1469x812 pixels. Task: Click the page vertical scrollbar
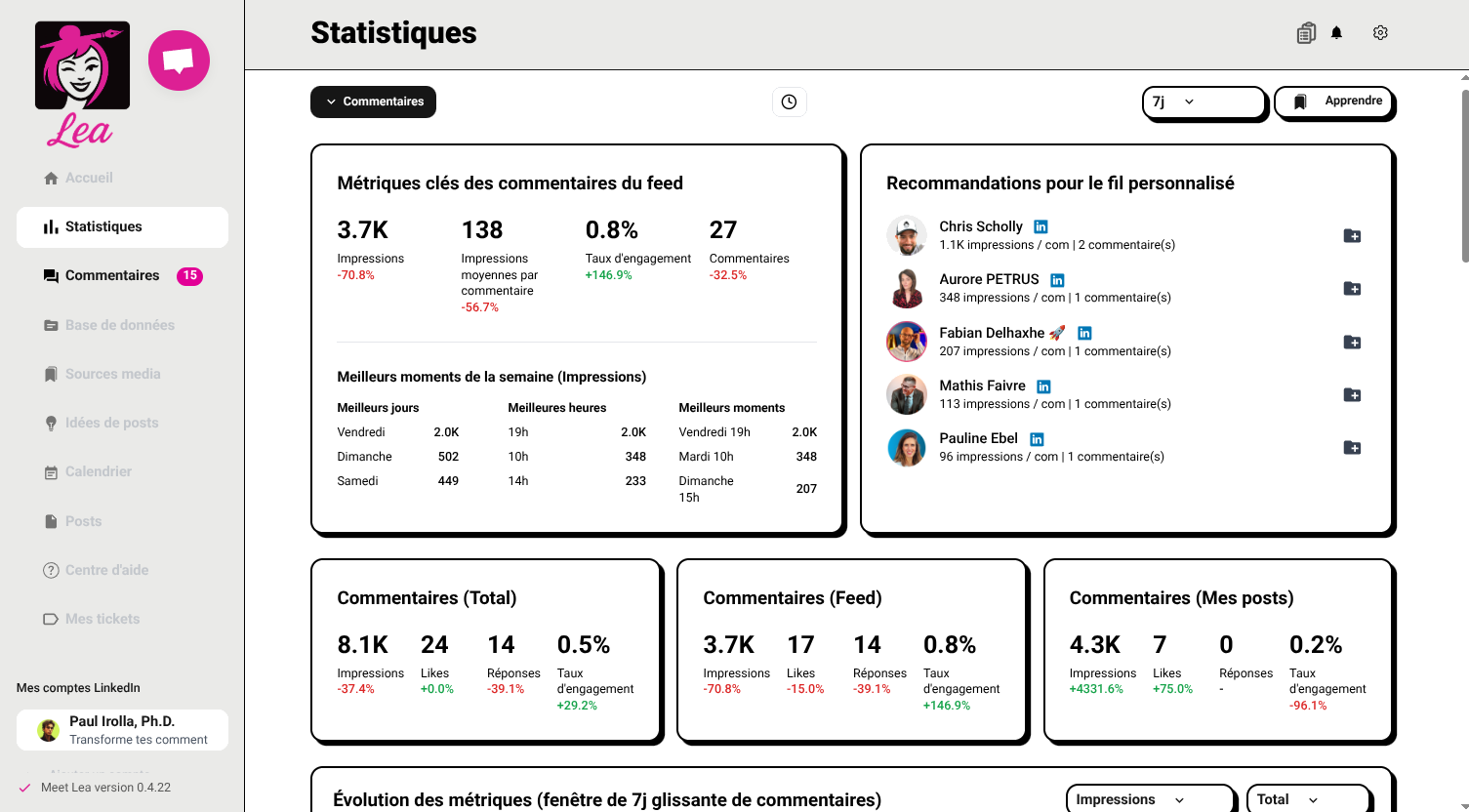1463,176
